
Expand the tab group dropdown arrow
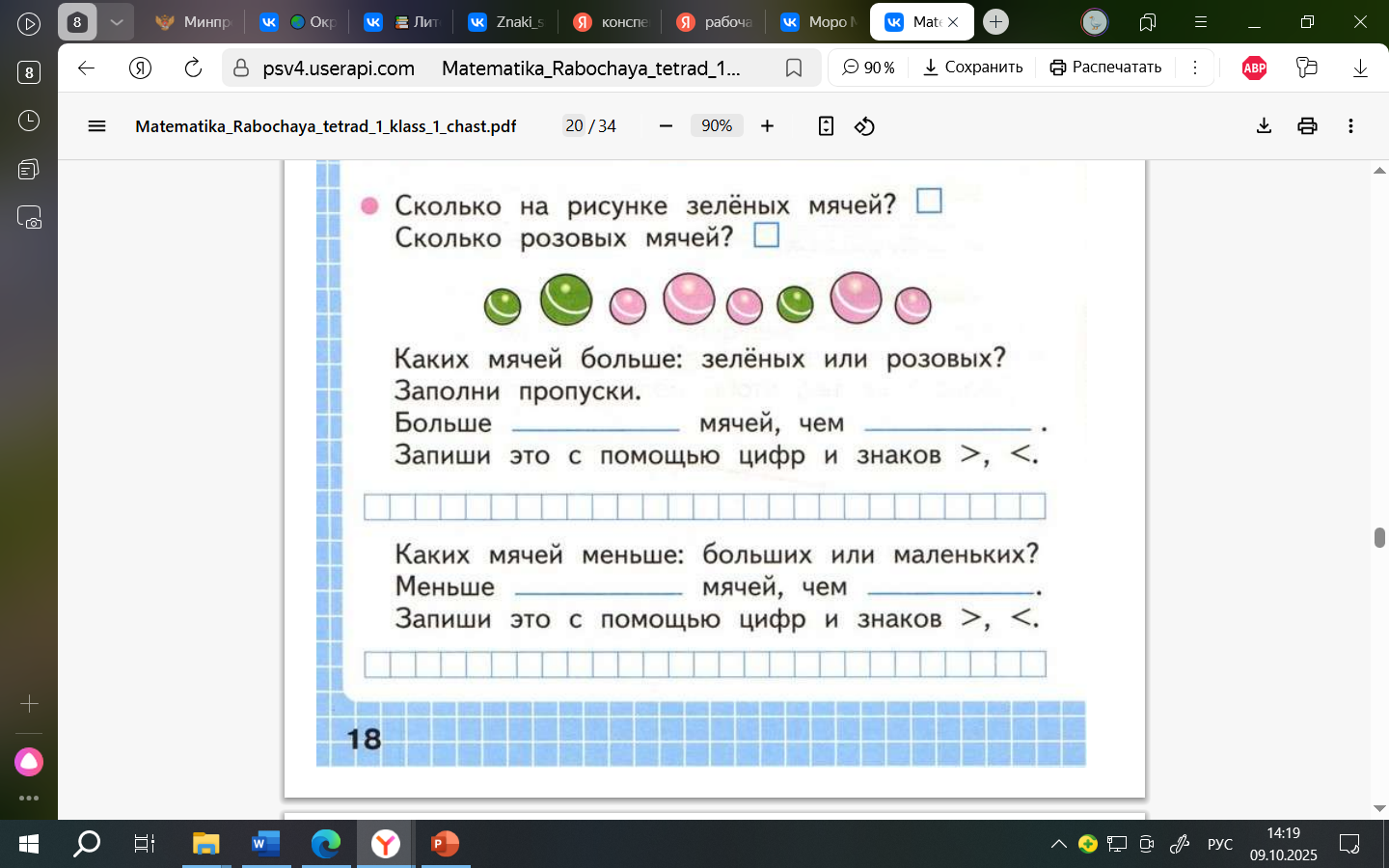117,22
